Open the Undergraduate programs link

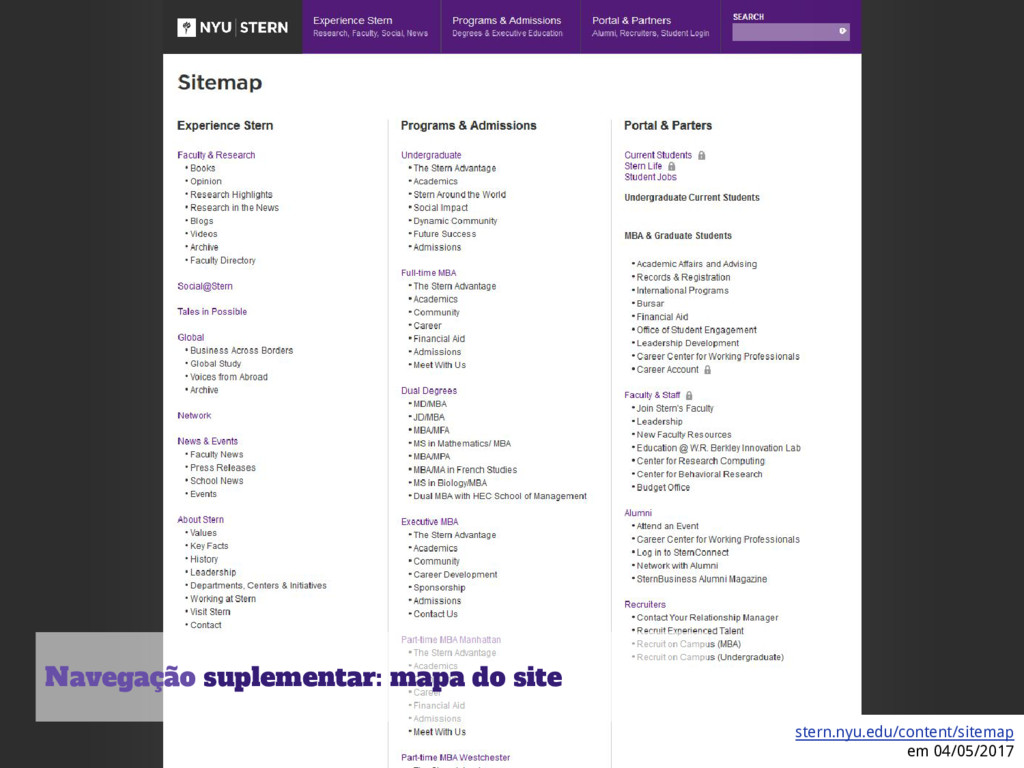[x=431, y=155]
